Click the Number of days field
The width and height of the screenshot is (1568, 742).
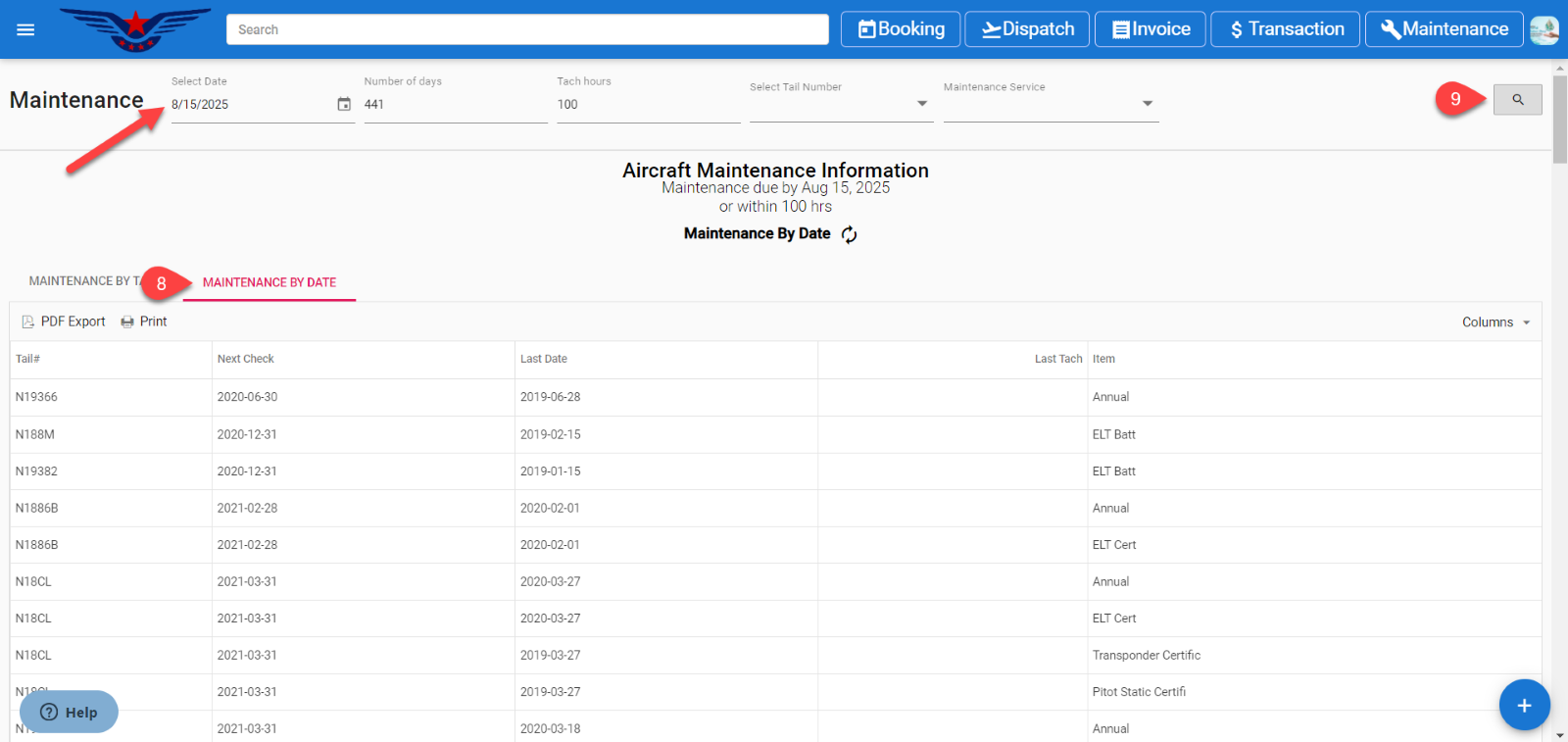point(455,105)
